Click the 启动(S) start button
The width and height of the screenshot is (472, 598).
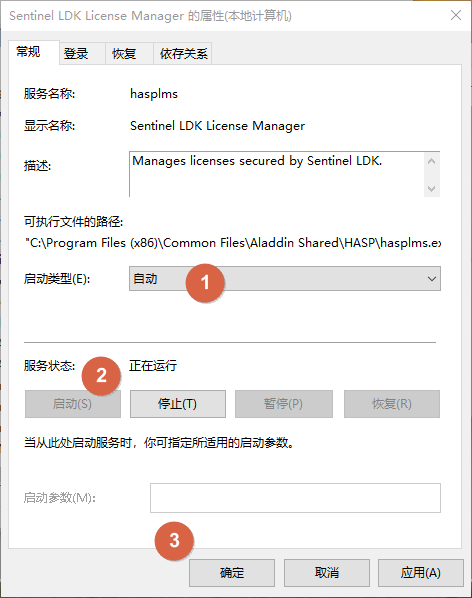click(x=73, y=404)
